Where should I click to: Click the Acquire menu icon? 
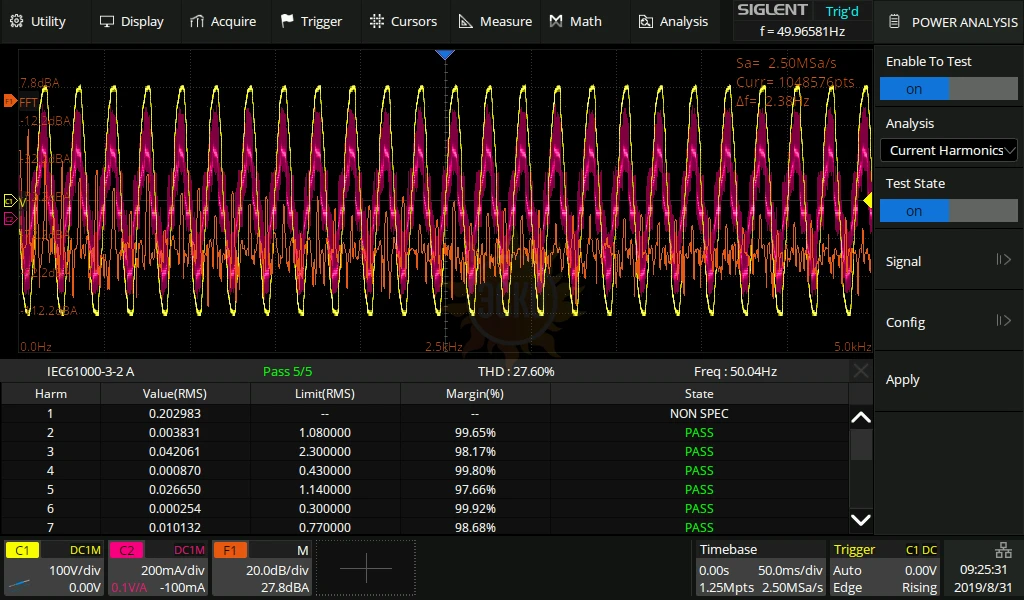pos(198,21)
